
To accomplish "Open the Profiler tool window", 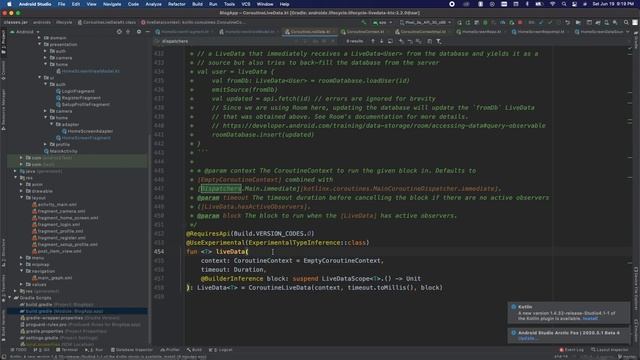I will pyautogui.click(x=170, y=350).
